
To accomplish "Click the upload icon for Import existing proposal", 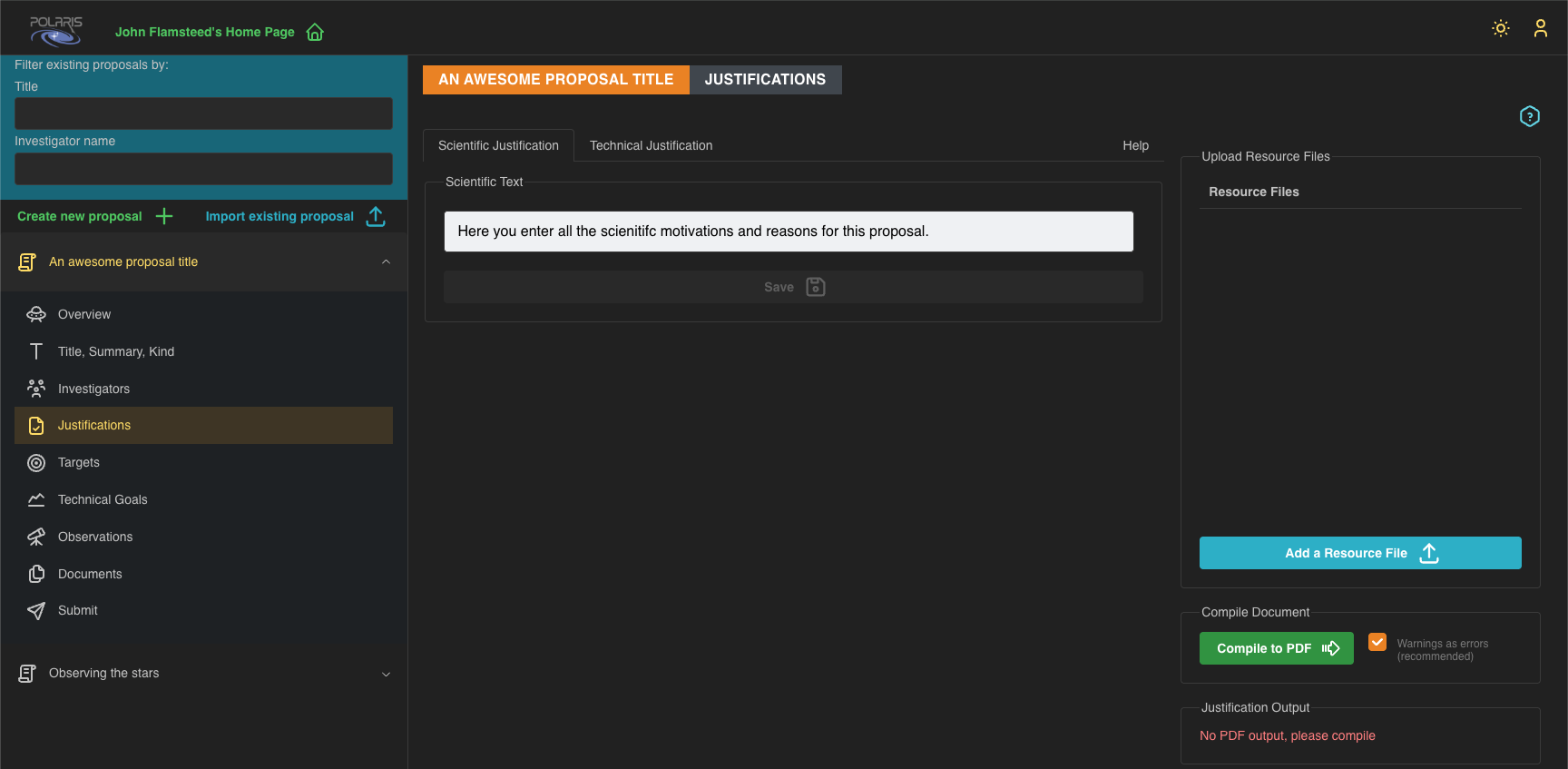I will coord(376,216).
